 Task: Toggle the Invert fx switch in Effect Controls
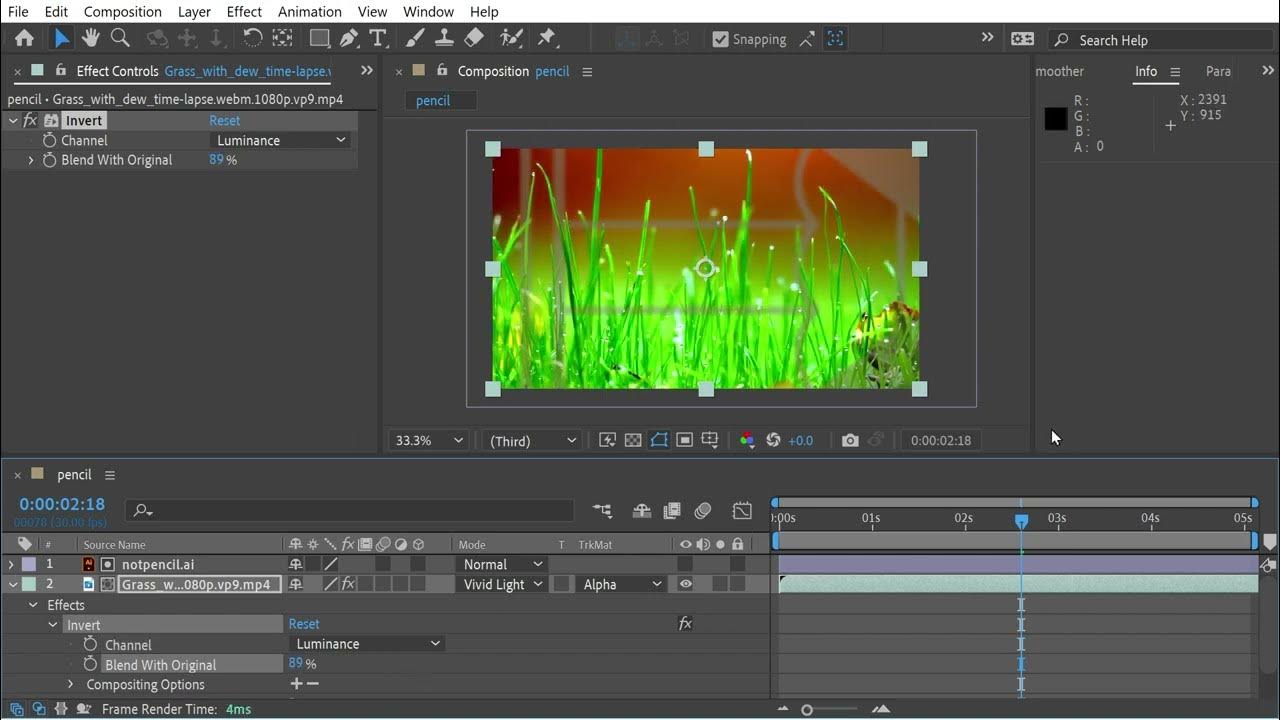click(x=30, y=120)
